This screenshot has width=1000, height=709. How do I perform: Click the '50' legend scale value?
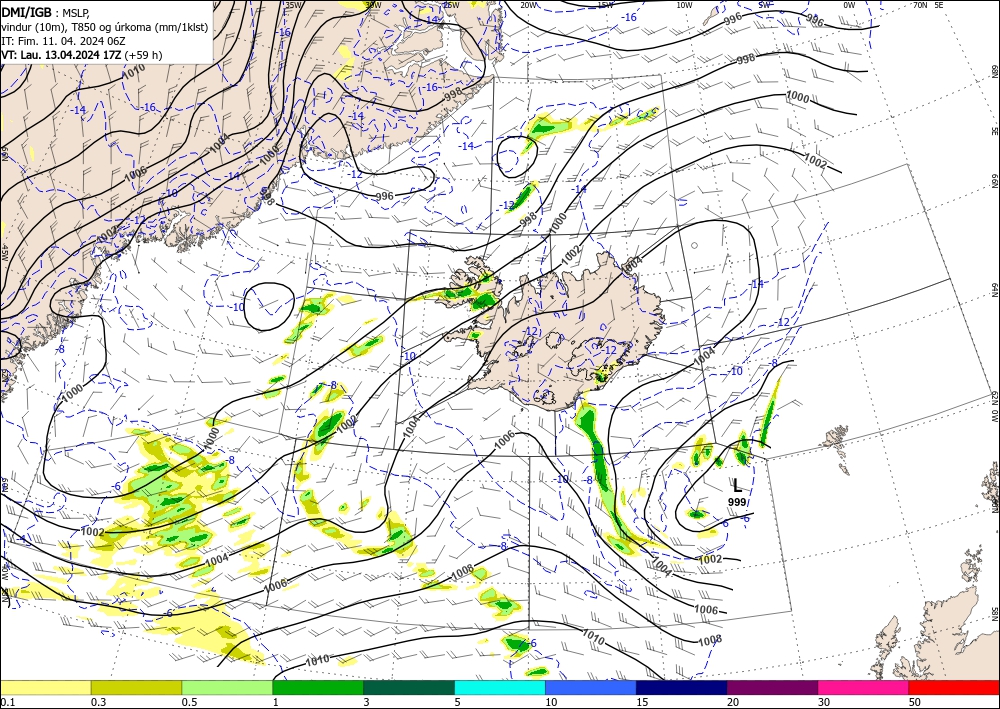(915, 702)
